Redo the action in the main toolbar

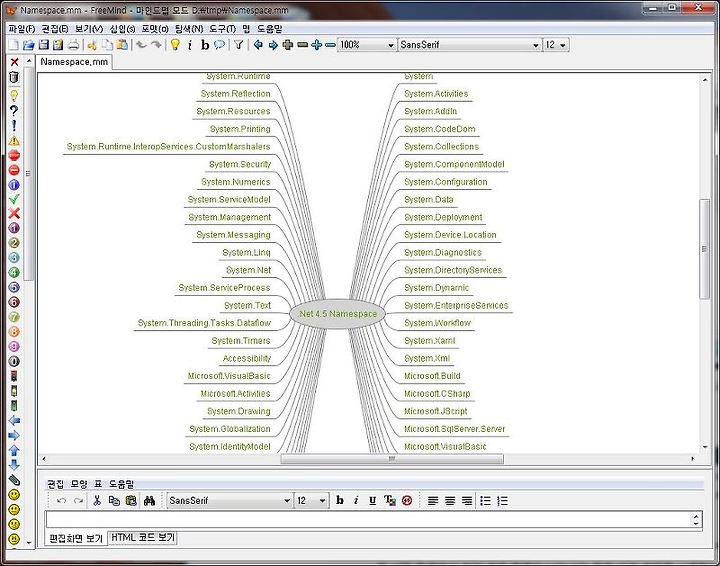click(x=157, y=45)
